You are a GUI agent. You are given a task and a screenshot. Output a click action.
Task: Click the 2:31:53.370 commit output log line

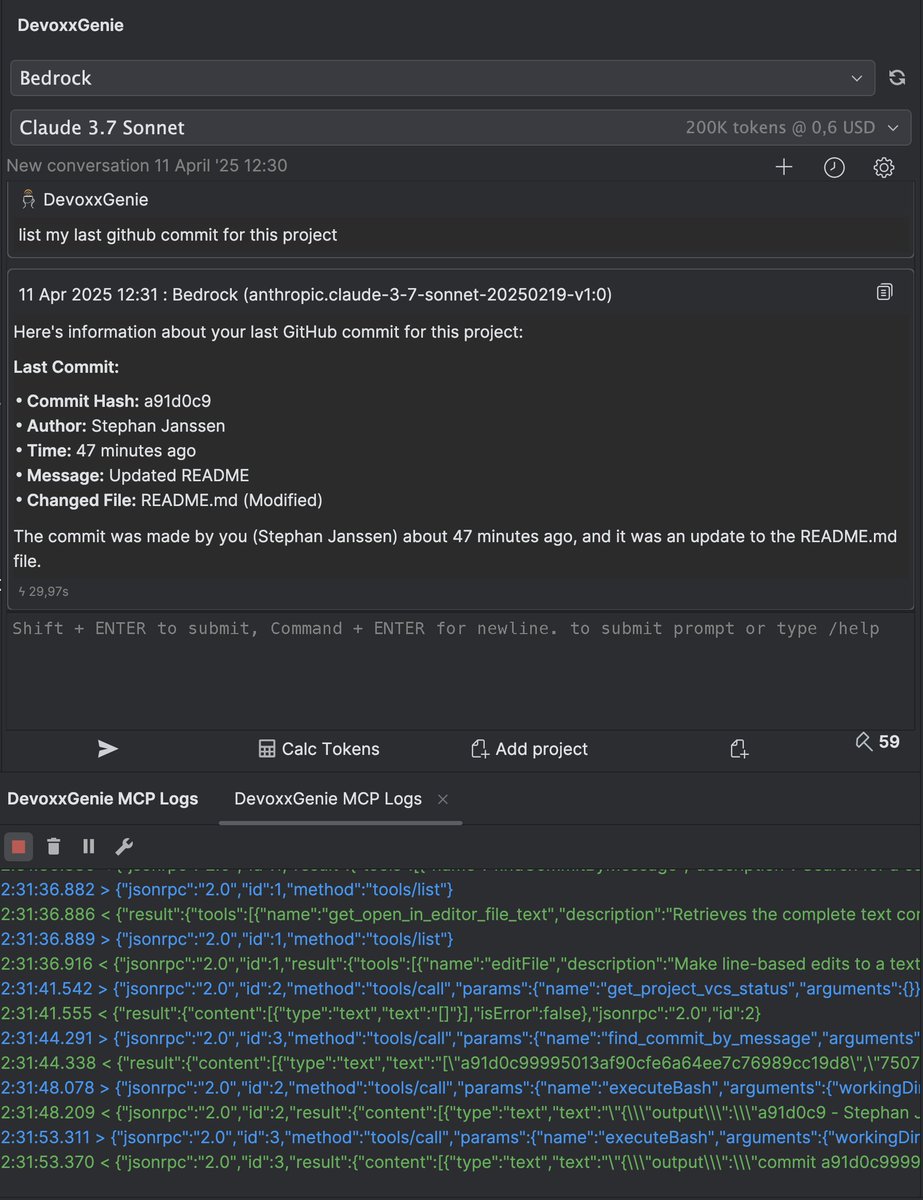(461, 1162)
